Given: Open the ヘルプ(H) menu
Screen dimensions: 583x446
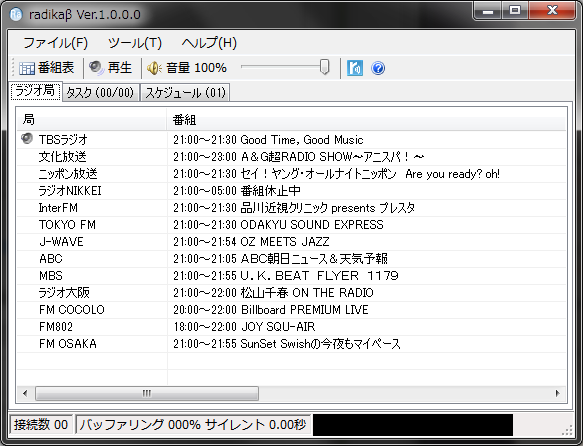Looking at the screenshot, I should 209,43.
